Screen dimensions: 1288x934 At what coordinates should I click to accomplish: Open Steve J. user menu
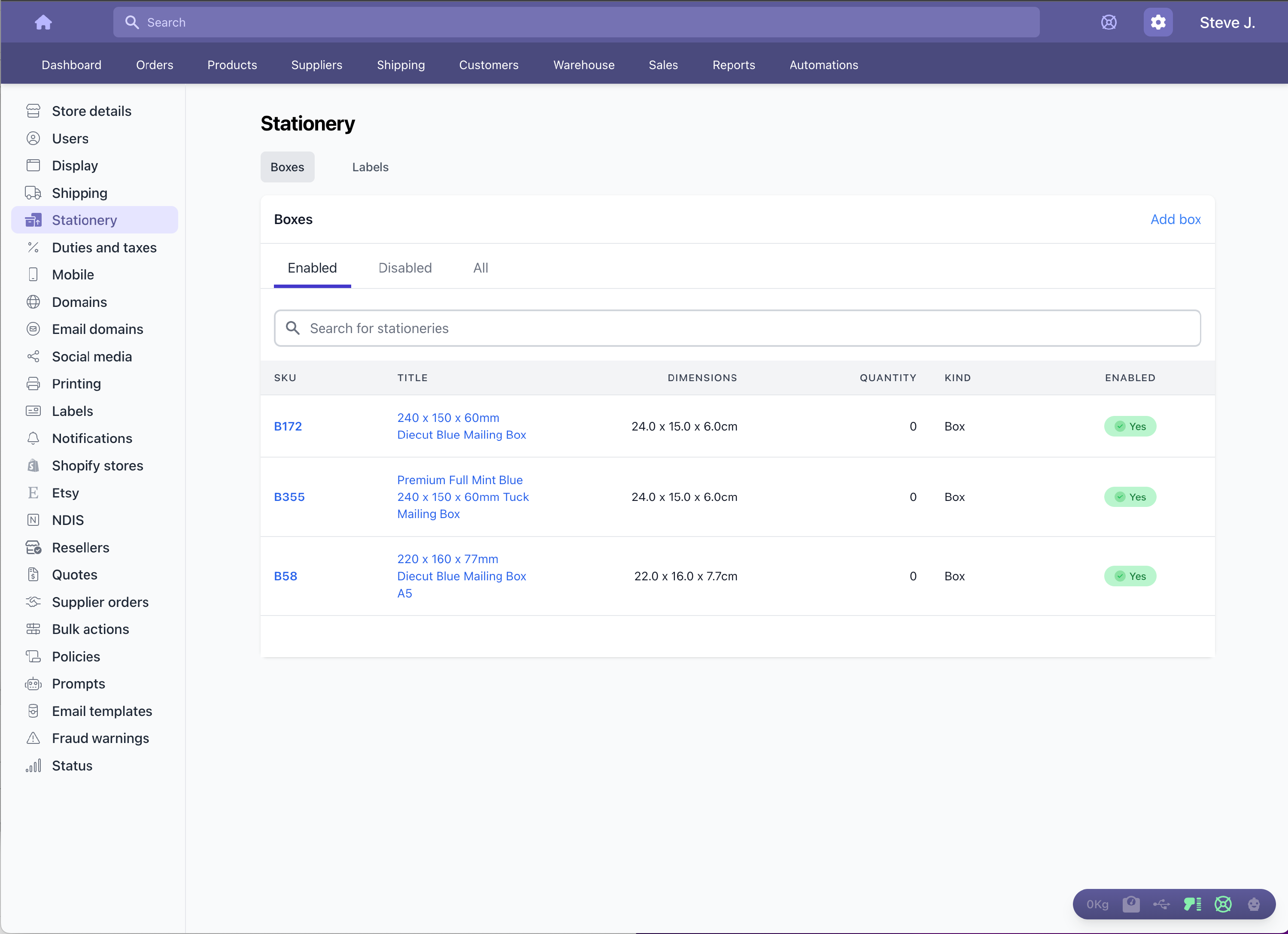coord(1227,23)
